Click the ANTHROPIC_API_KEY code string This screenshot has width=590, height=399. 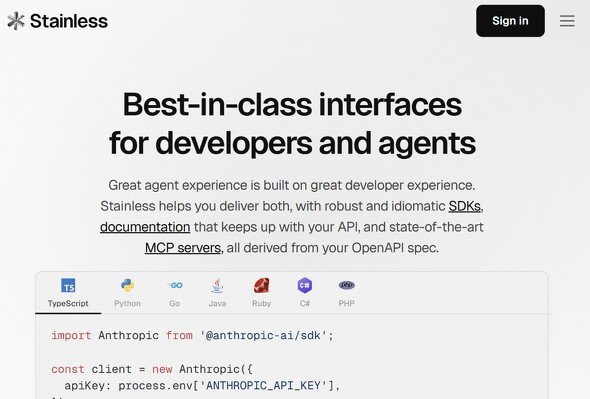(x=263, y=385)
